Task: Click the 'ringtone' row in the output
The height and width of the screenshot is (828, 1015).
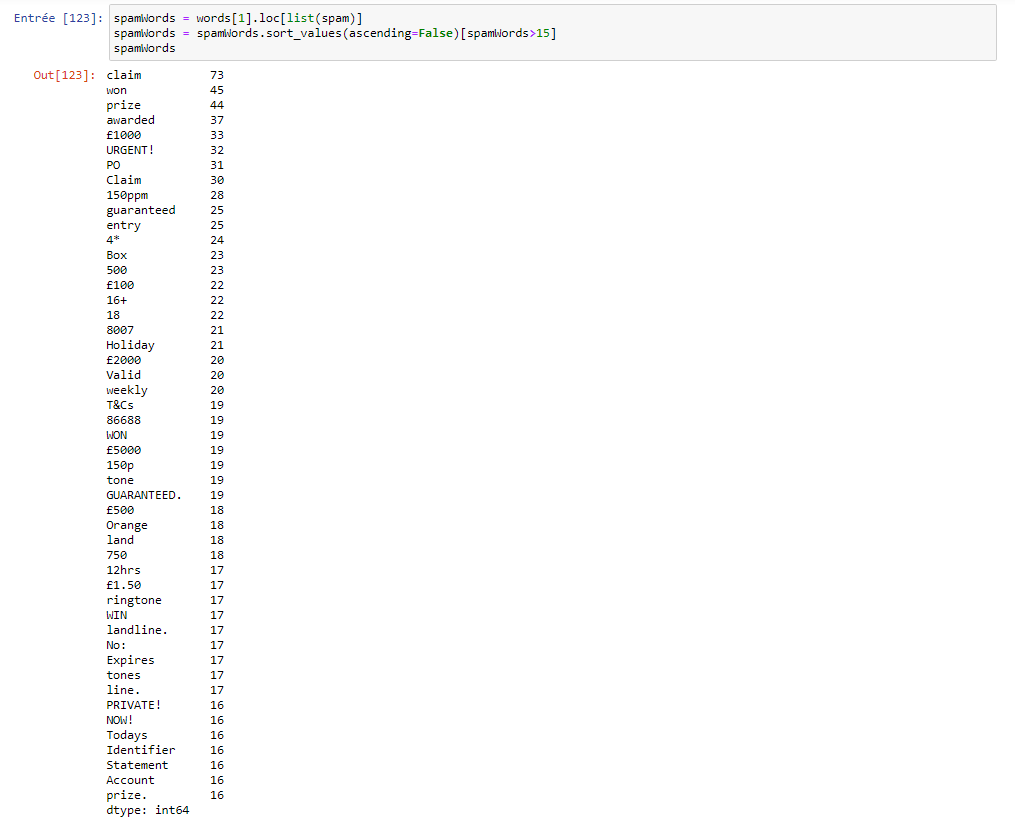Action: 134,600
